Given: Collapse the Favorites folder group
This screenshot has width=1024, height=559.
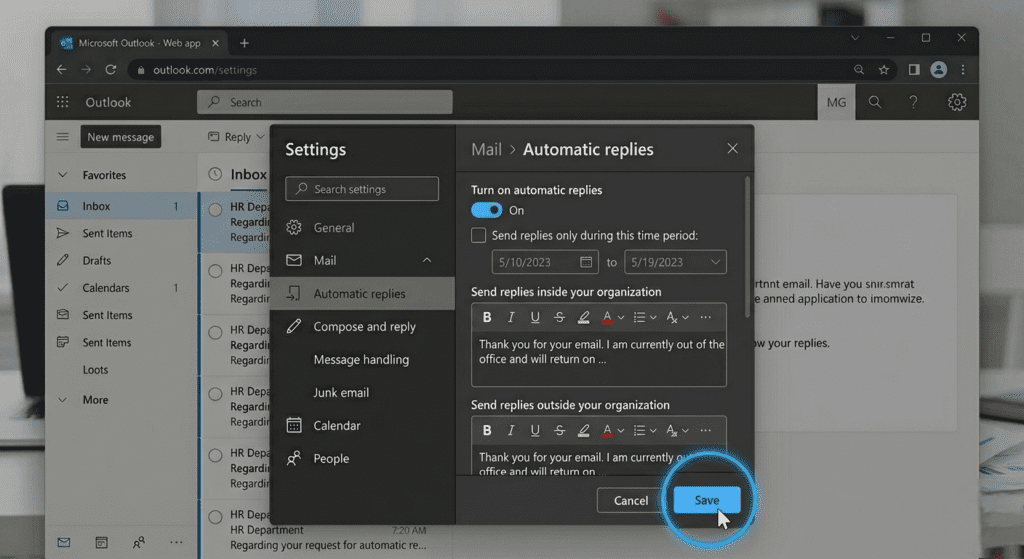Looking at the screenshot, I should pos(63,175).
